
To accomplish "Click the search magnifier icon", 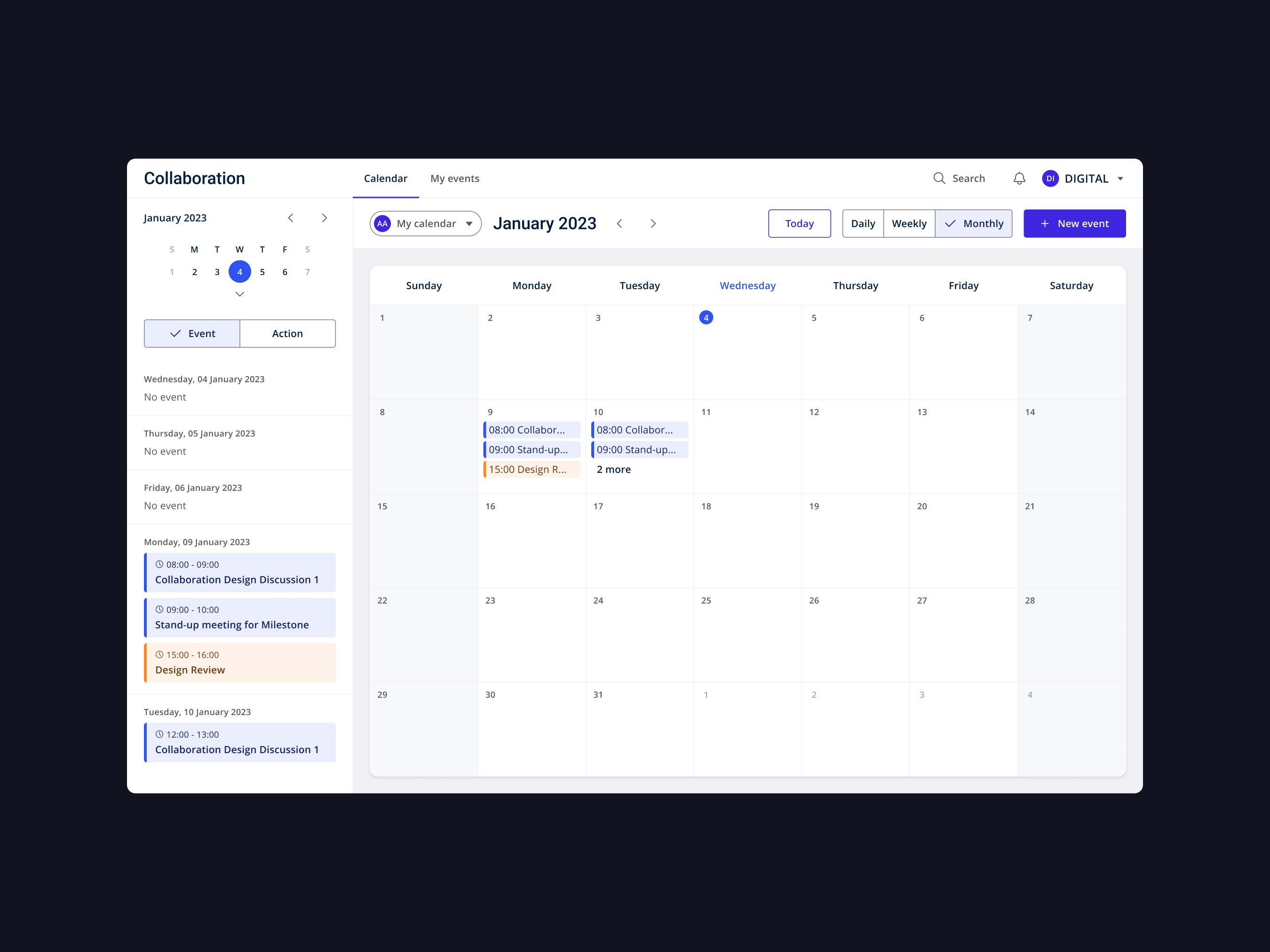I will [939, 179].
